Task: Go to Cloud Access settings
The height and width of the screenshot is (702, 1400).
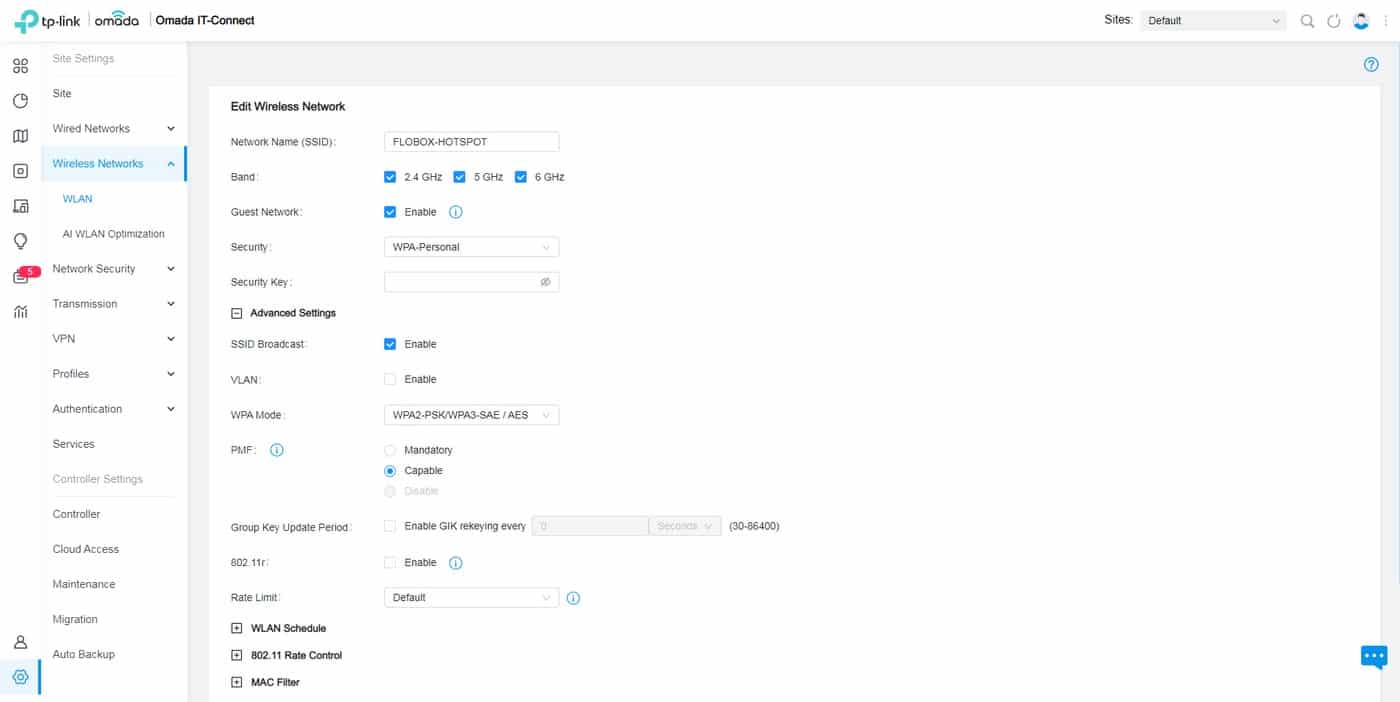Action: point(86,549)
